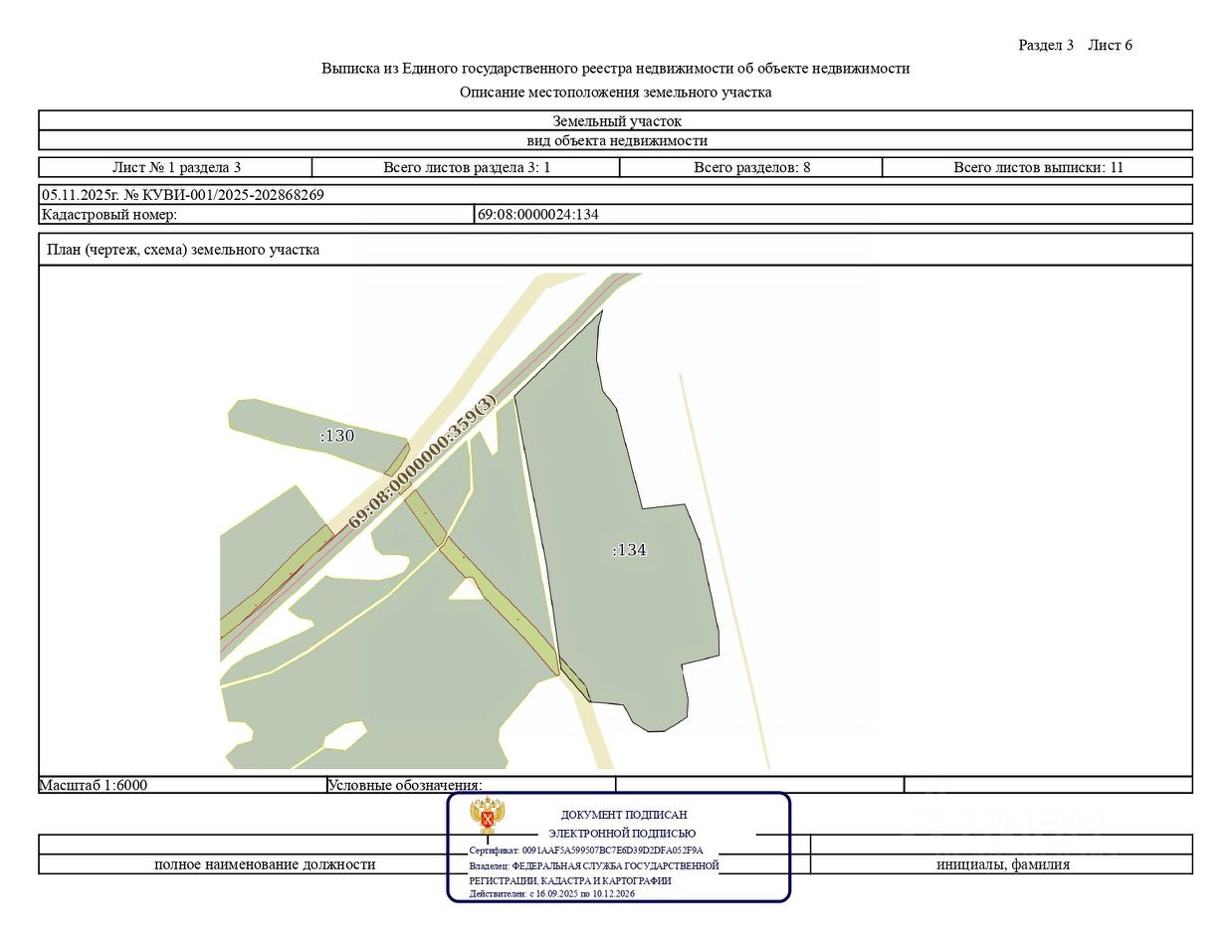Click the coat of arms emblem in the stamp
Screen dimensions: 1232x952
point(489,816)
